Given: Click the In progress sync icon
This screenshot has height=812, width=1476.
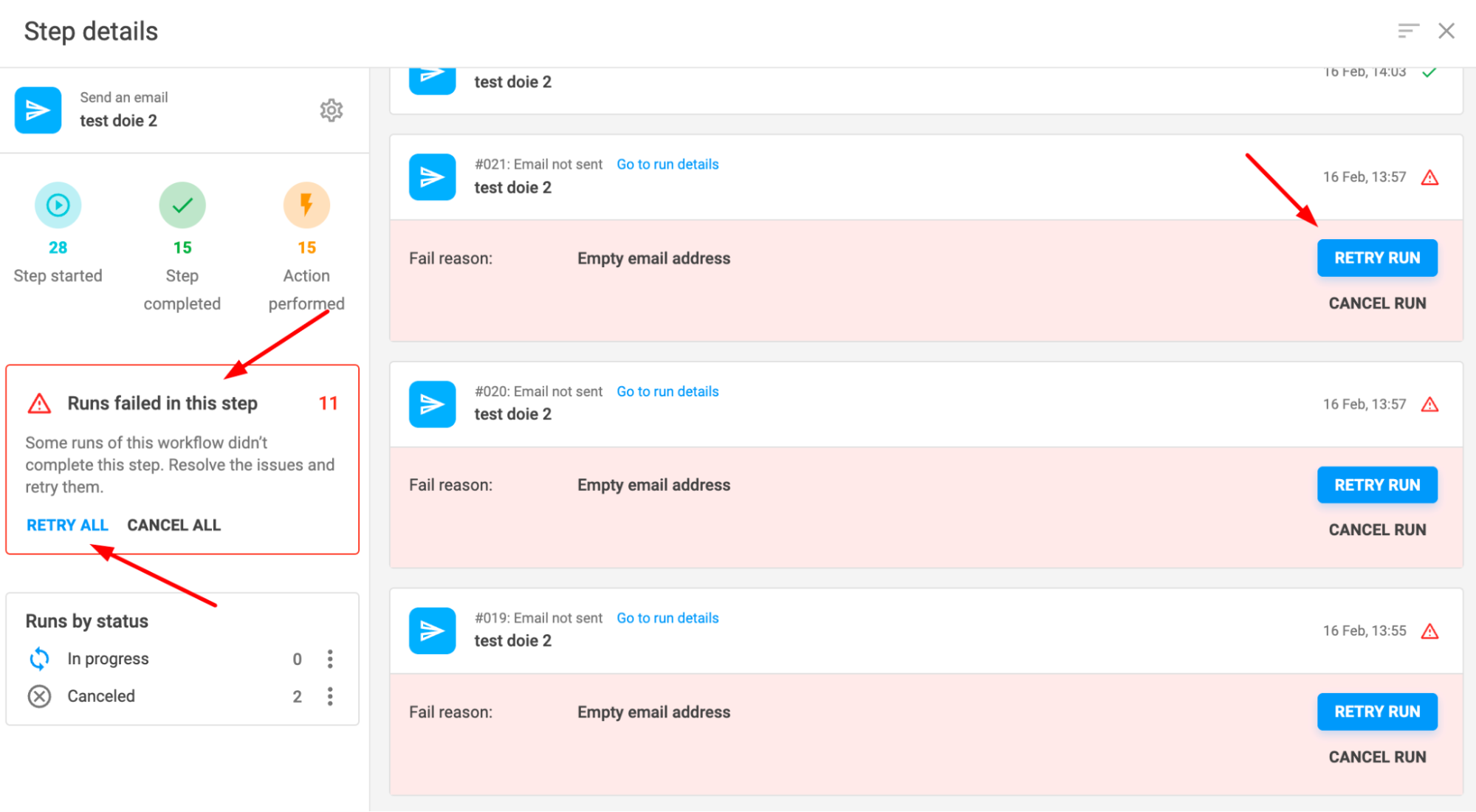Looking at the screenshot, I should [39, 658].
